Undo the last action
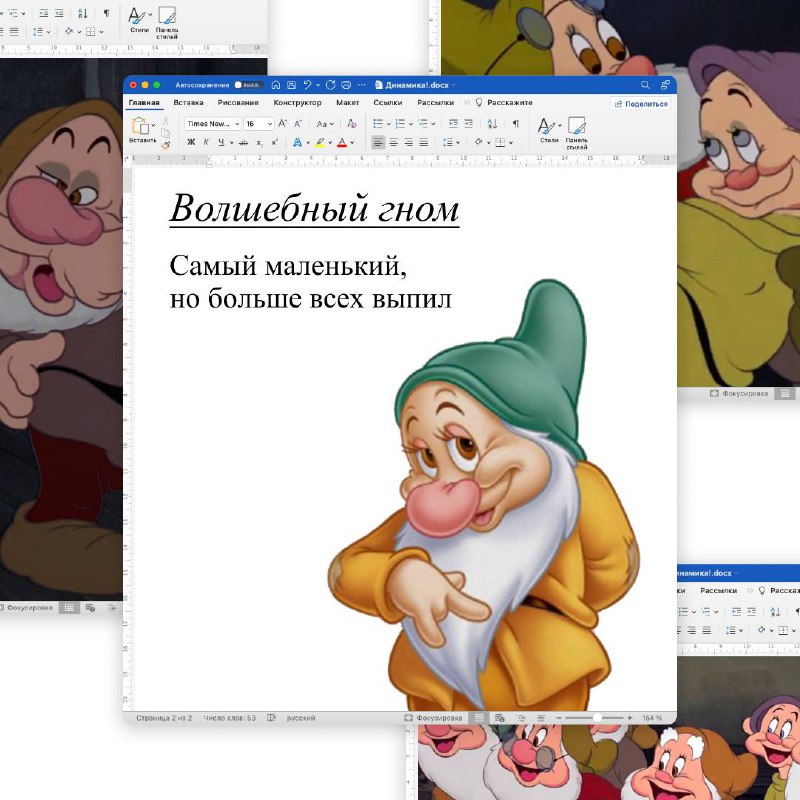The image size is (800, 800). tap(307, 85)
